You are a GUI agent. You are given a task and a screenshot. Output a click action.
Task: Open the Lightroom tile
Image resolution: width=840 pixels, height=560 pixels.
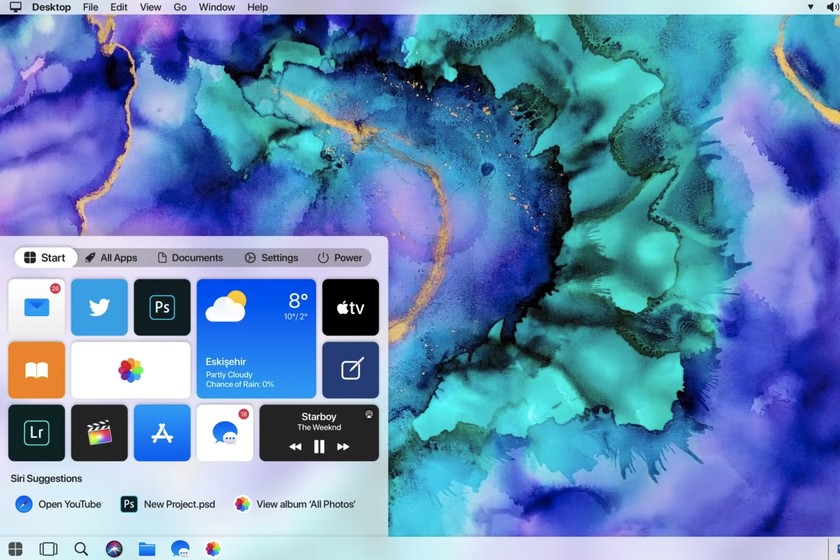pyautogui.click(x=37, y=433)
